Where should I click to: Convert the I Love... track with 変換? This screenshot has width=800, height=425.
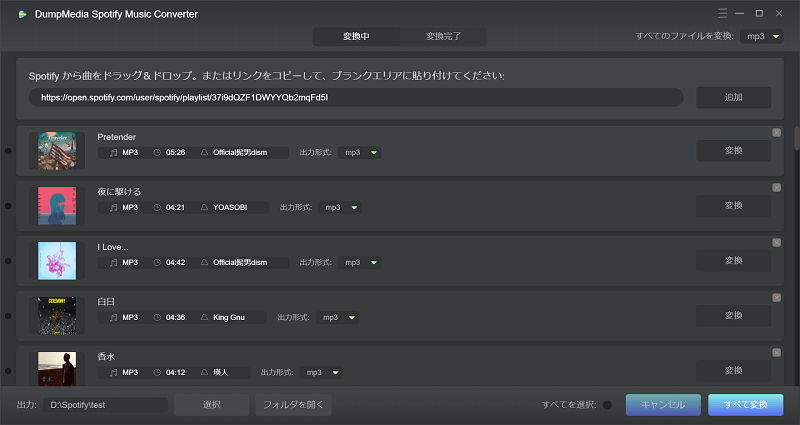tap(733, 260)
